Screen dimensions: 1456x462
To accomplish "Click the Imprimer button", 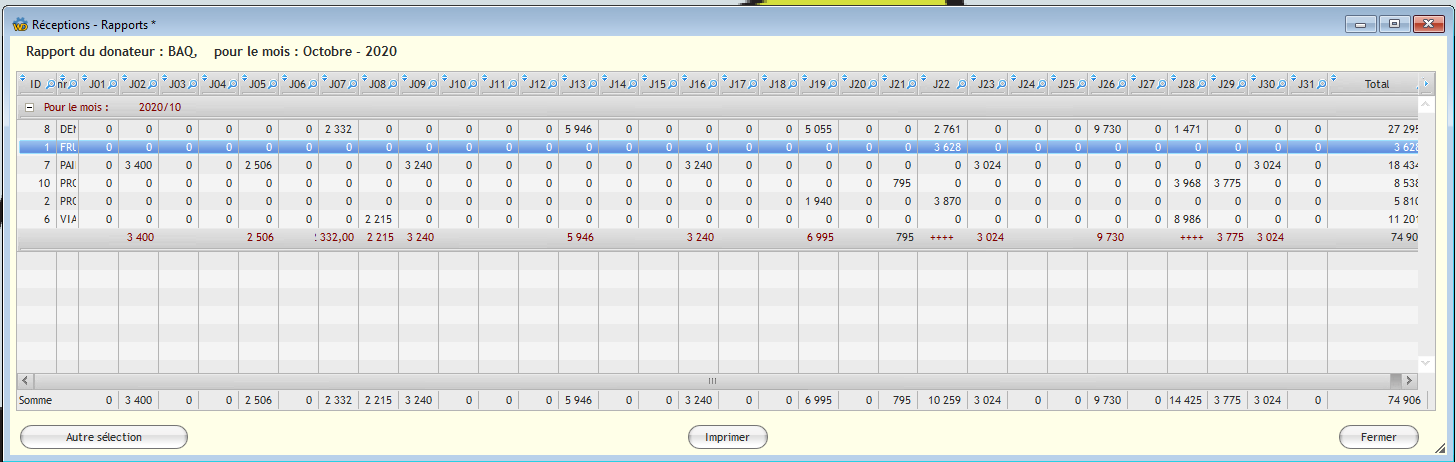I will point(727,437).
